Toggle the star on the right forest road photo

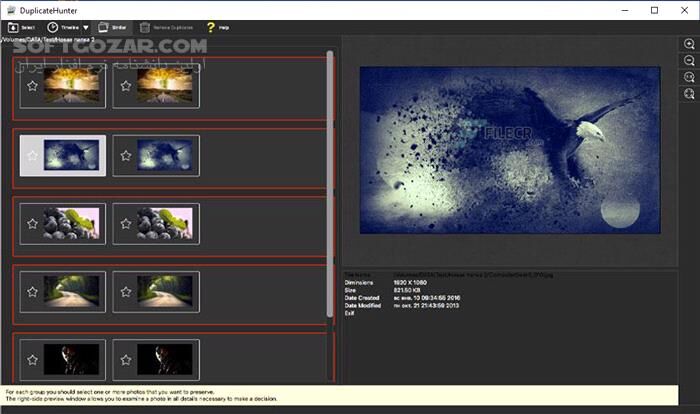tap(125, 292)
